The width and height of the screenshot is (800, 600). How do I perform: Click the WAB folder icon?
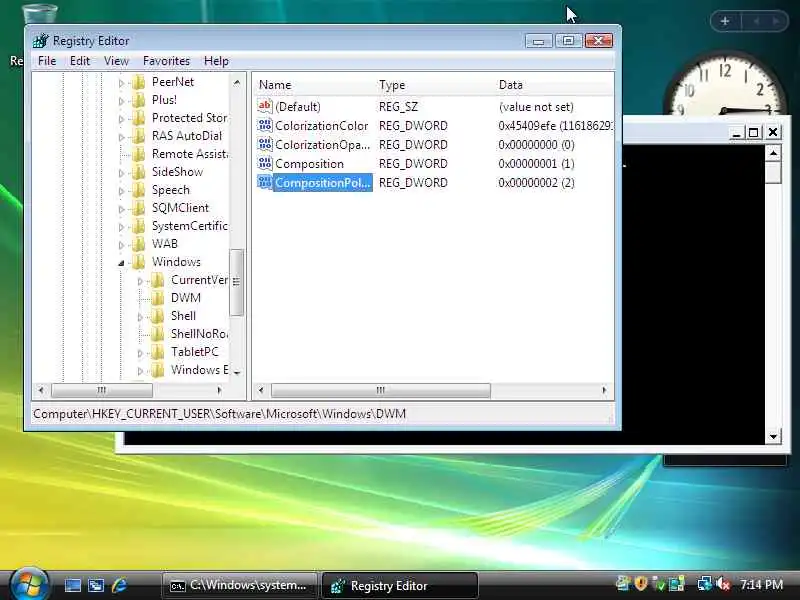[138, 244]
